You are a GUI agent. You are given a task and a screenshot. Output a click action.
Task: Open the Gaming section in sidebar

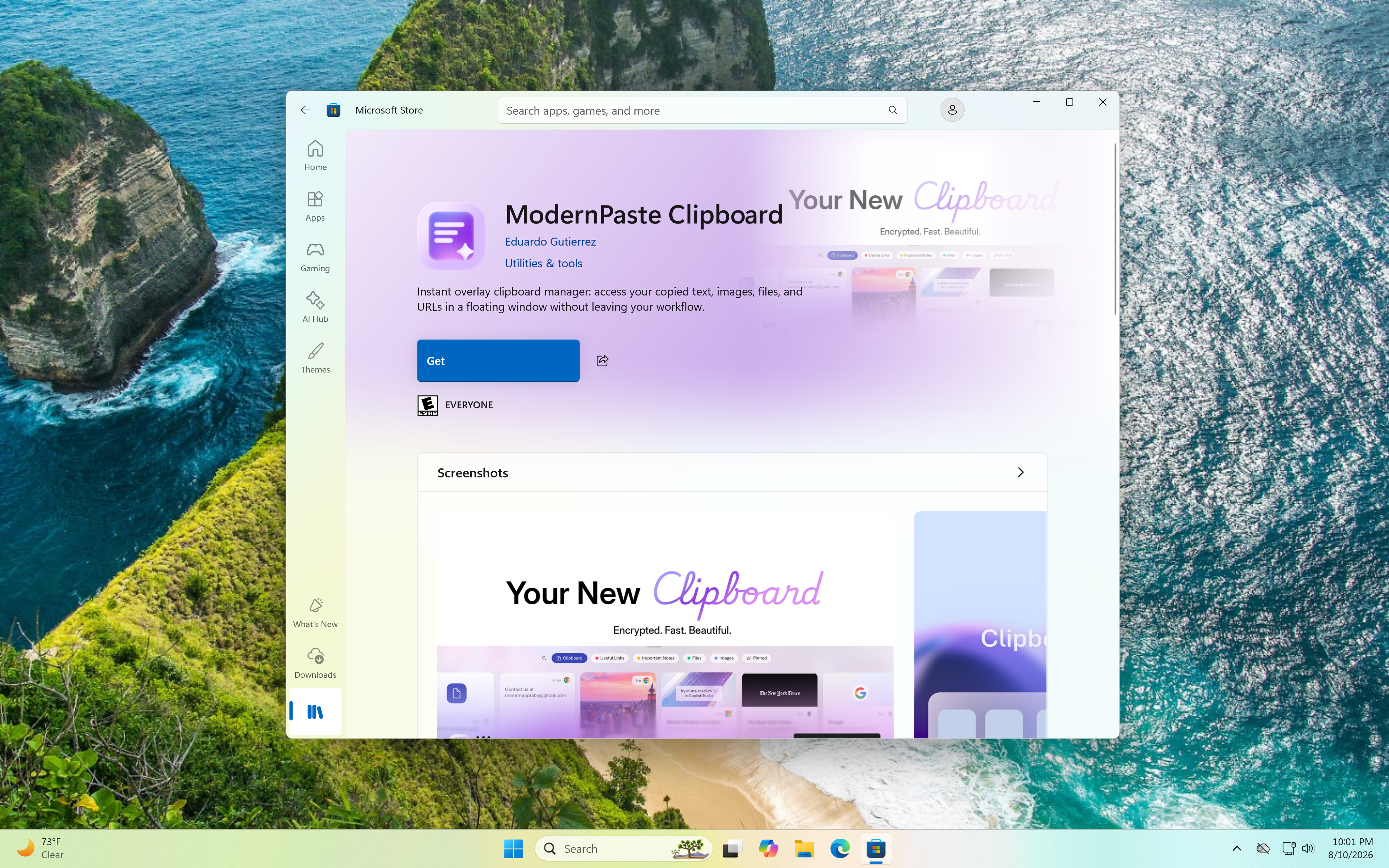coord(315,257)
